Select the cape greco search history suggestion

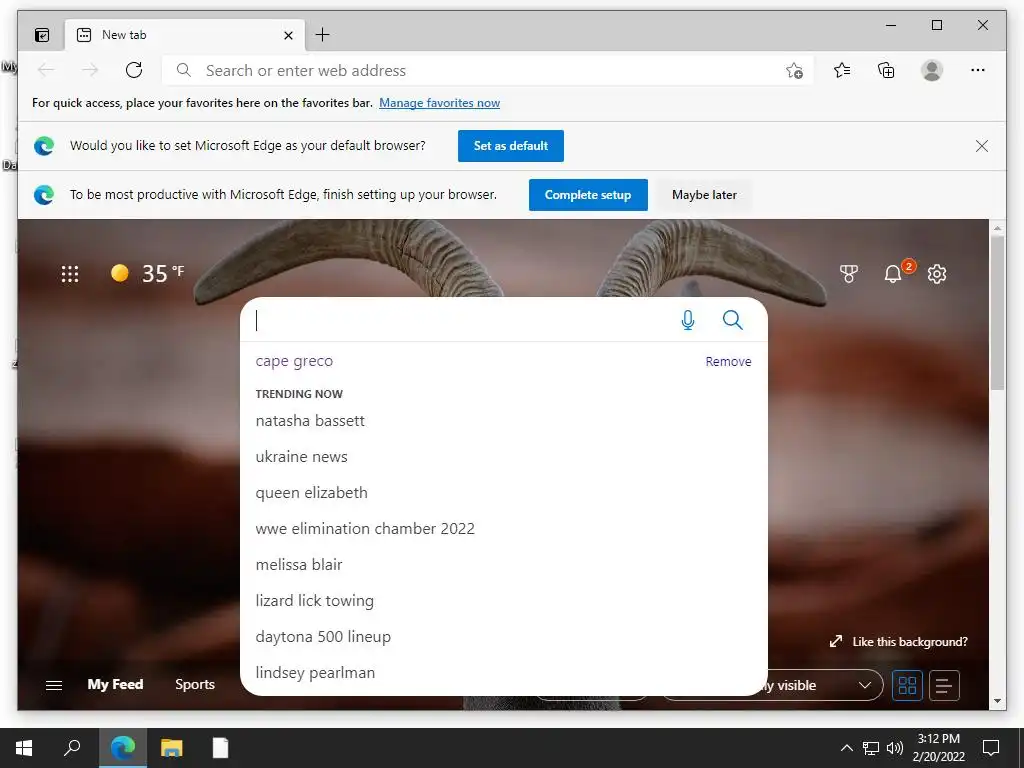[x=294, y=361]
